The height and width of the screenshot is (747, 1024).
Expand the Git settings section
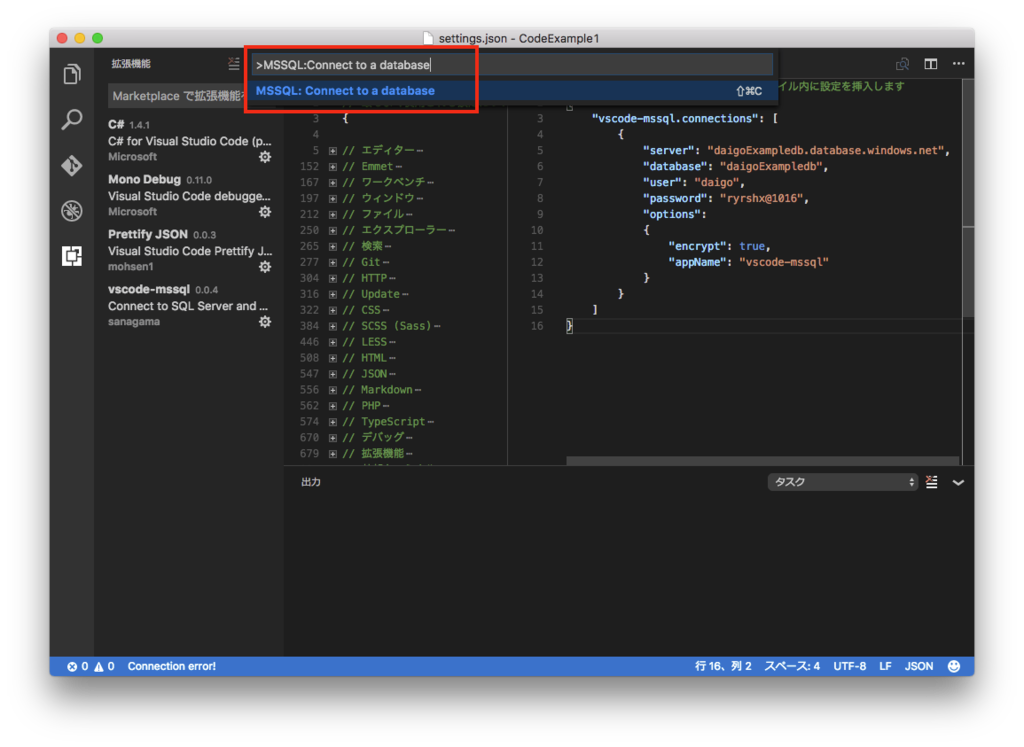tap(333, 262)
